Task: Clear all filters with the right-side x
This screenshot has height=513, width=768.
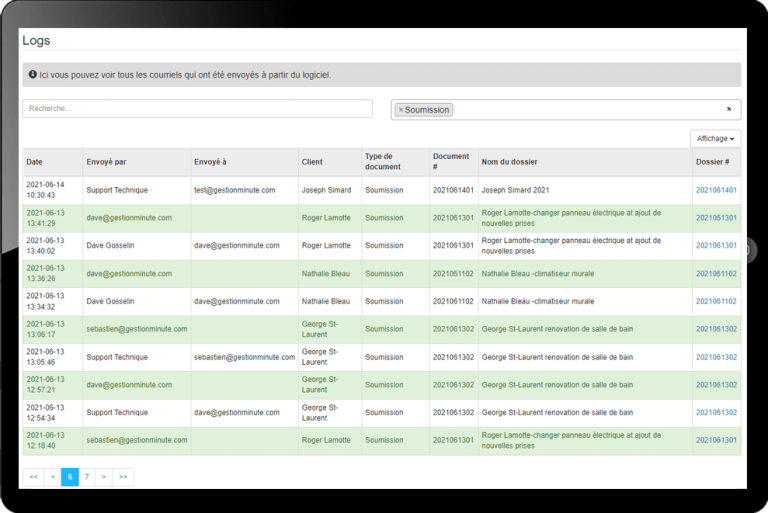Action: point(729,109)
